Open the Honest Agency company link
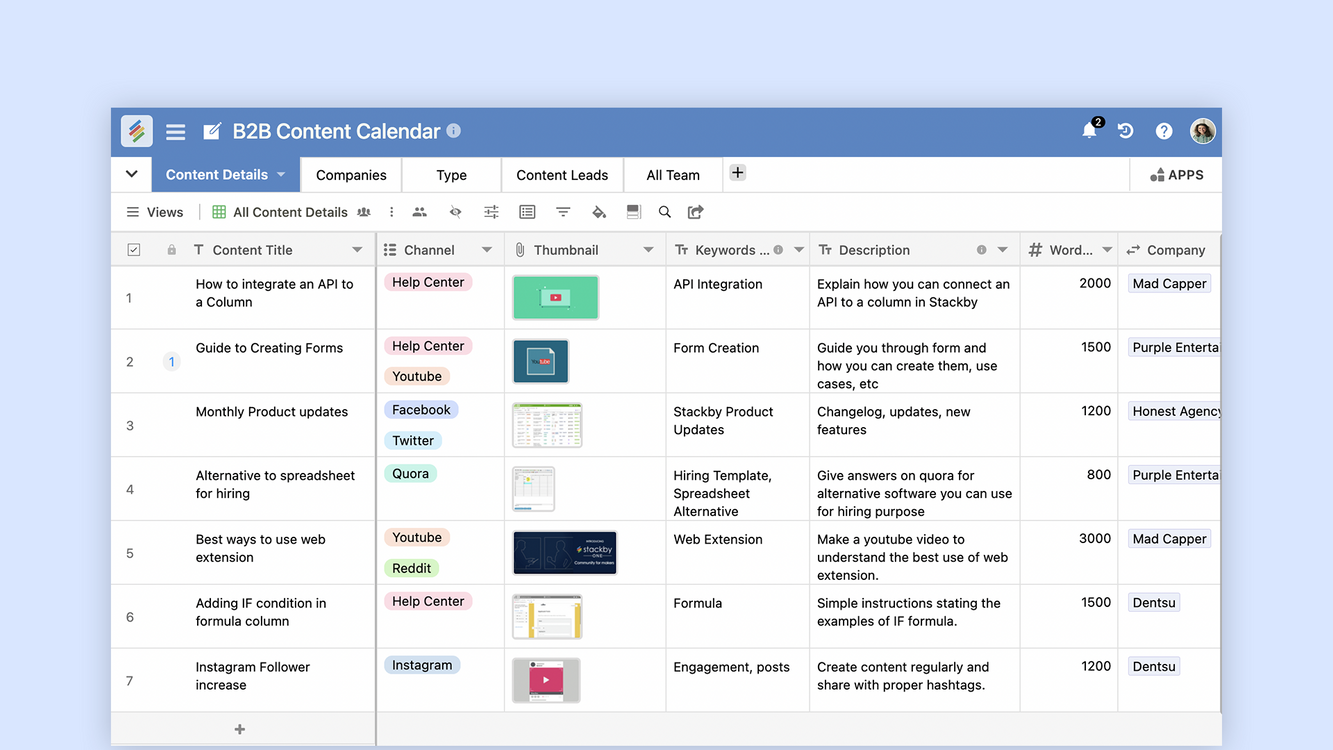This screenshot has width=1333, height=750. pyautogui.click(x=1176, y=411)
